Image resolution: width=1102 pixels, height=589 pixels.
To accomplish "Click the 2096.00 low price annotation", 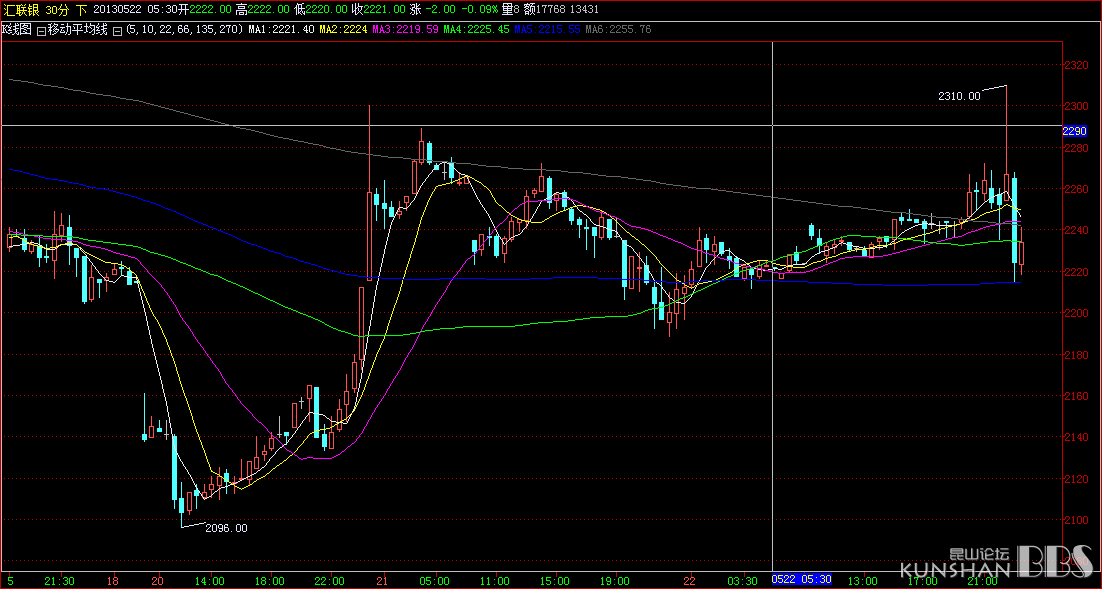I will pyautogui.click(x=226, y=529).
